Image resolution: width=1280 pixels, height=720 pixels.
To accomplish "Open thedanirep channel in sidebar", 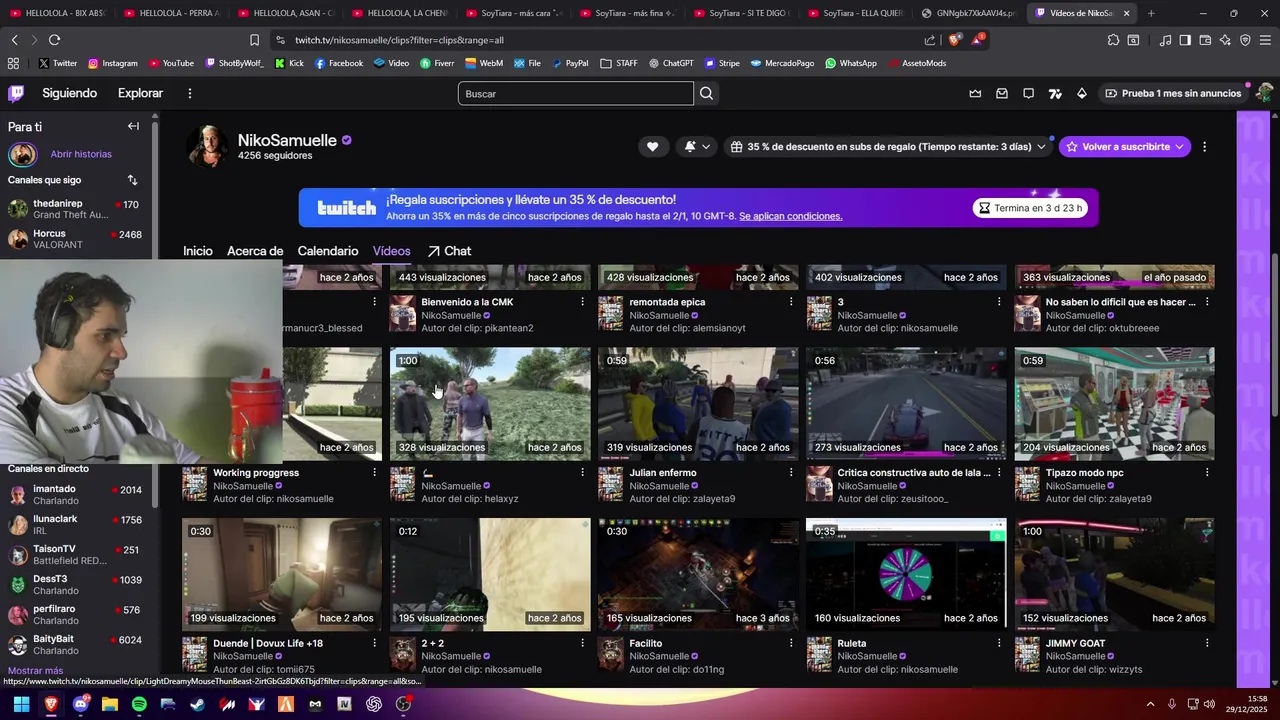I will [75, 209].
